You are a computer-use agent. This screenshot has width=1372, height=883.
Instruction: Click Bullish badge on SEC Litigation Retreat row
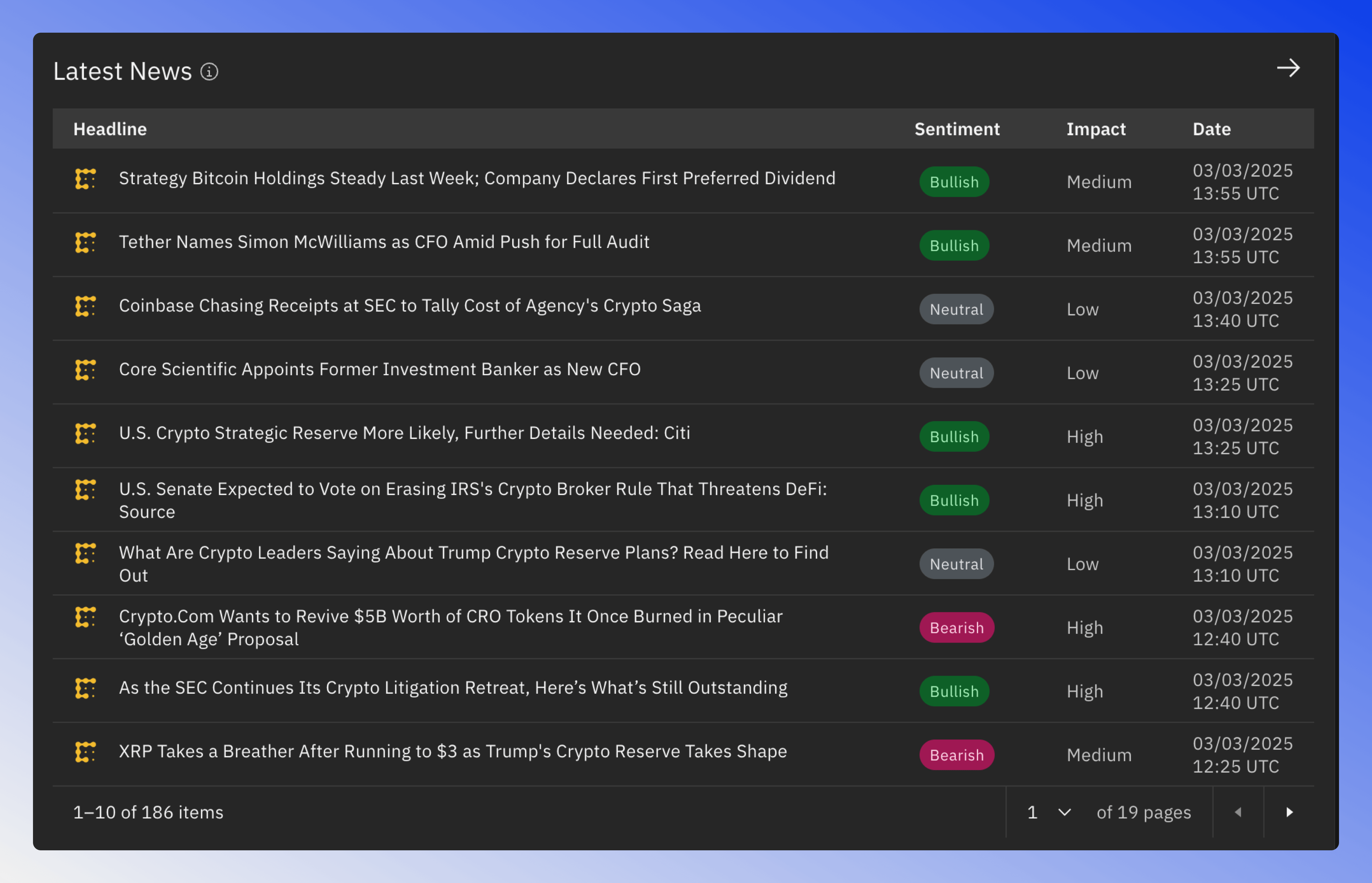[x=954, y=691]
